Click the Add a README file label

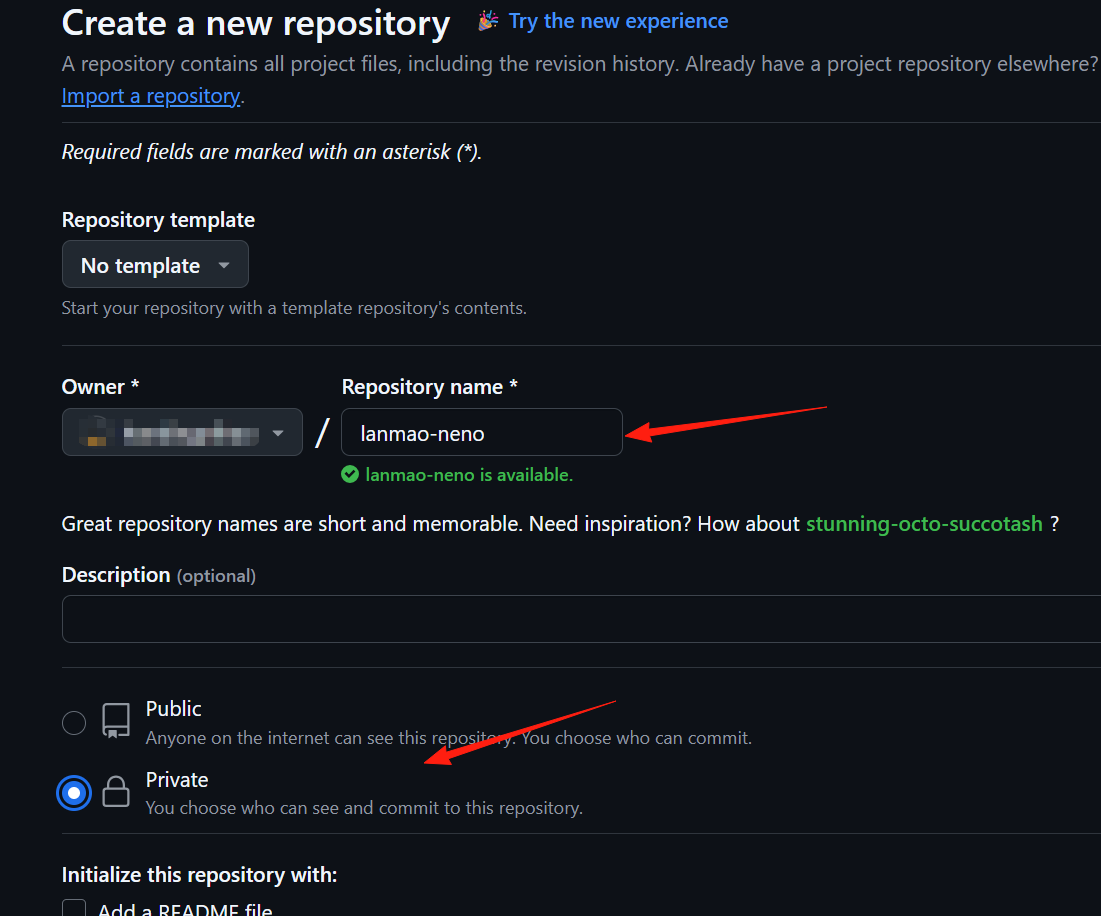pyautogui.click(x=185, y=908)
